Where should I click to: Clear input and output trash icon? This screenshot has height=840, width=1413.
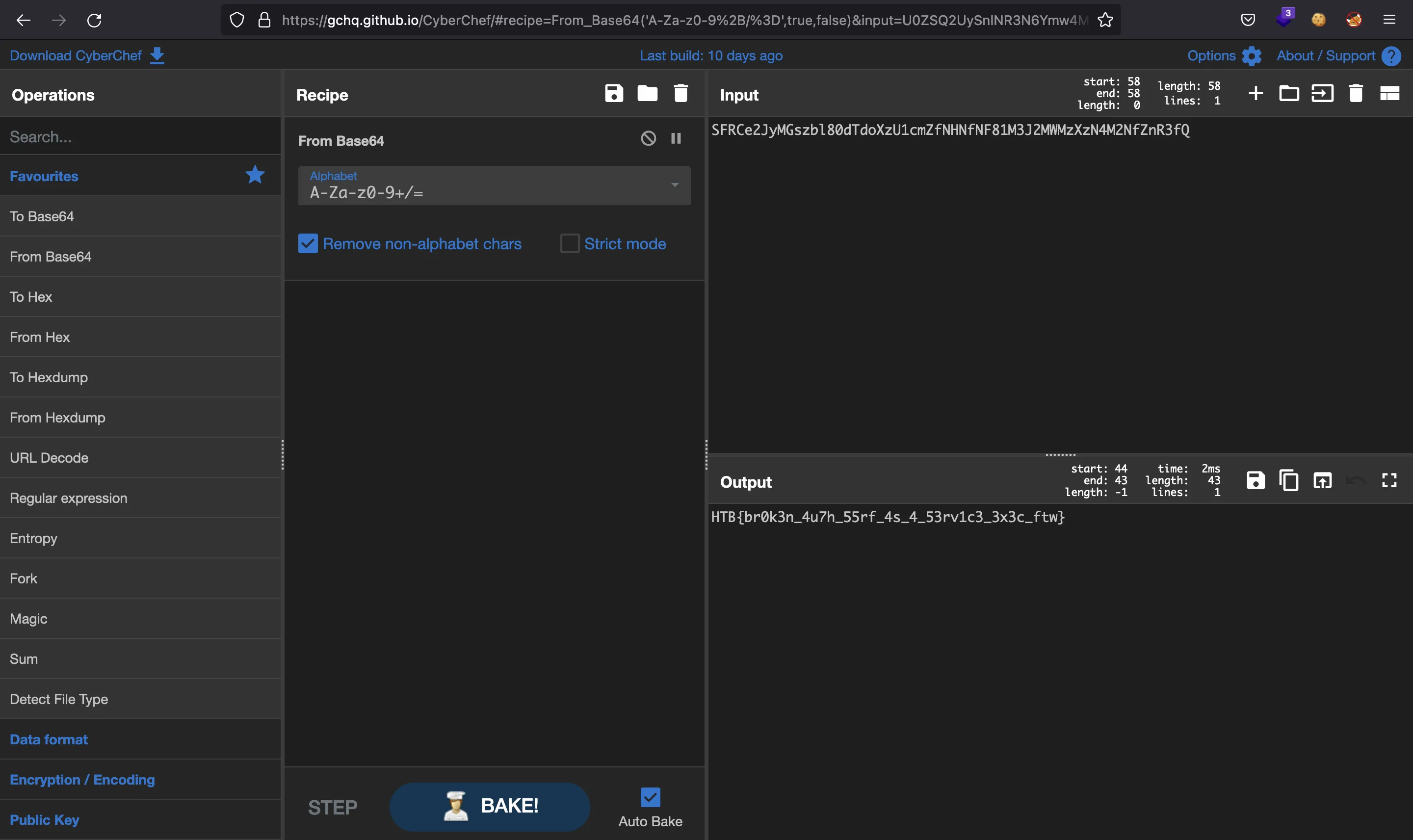[1356, 93]
